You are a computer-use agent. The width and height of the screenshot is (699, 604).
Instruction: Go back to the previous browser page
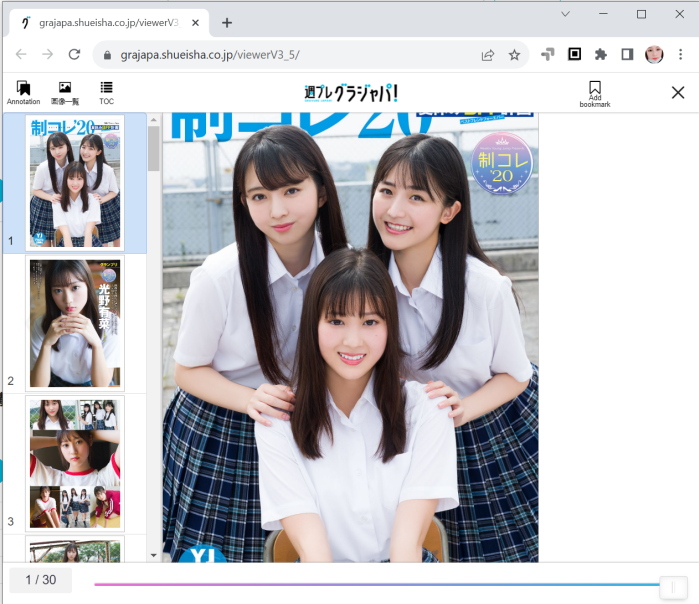pyautogui.click(x=21, y=55)
